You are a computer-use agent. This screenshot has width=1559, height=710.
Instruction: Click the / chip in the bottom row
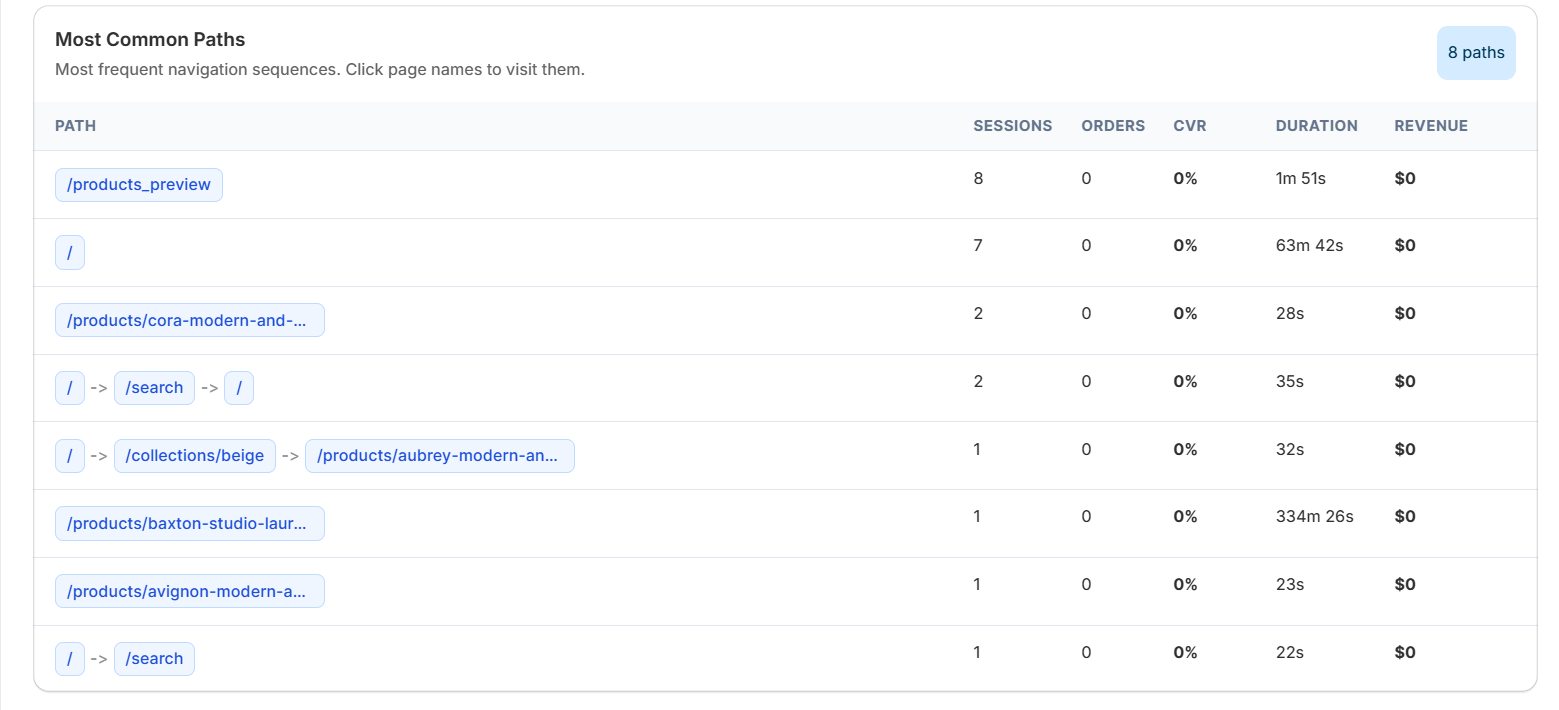tap(69, 659)
